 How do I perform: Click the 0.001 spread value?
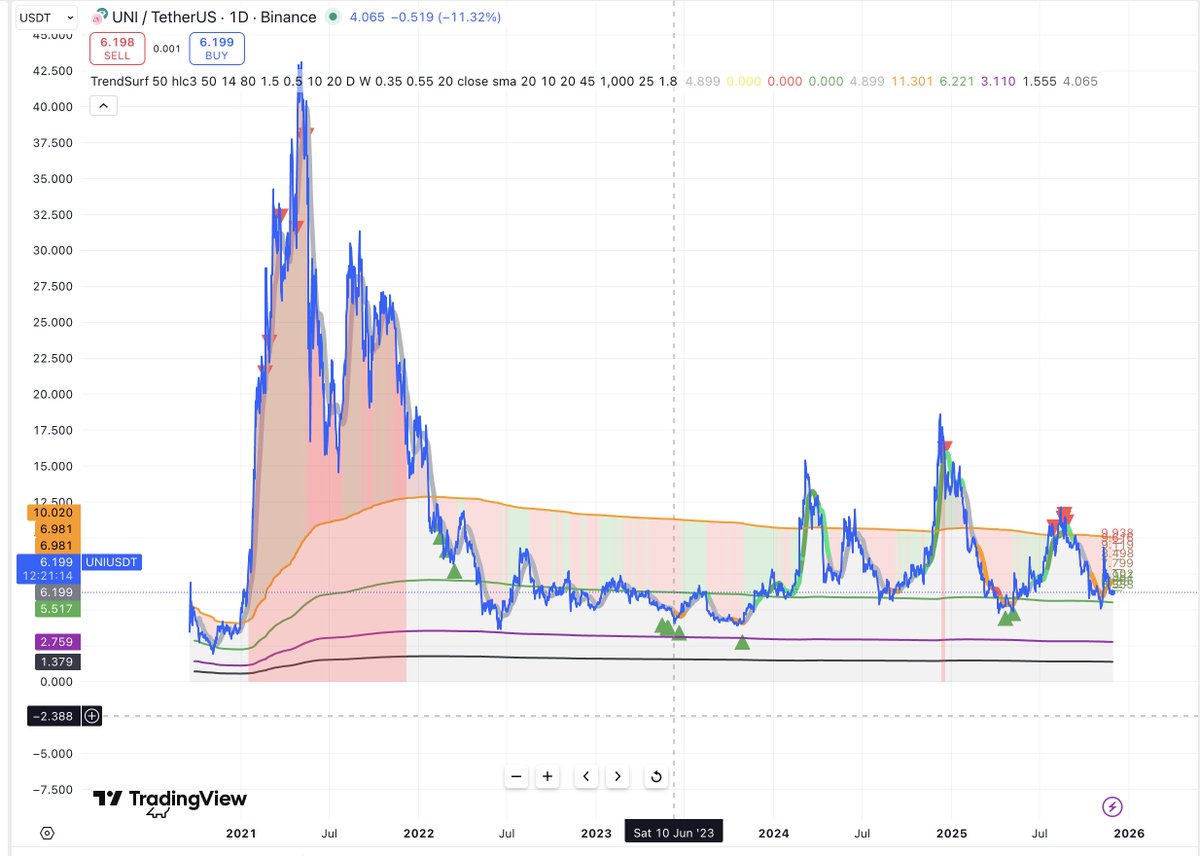point(166,48)
